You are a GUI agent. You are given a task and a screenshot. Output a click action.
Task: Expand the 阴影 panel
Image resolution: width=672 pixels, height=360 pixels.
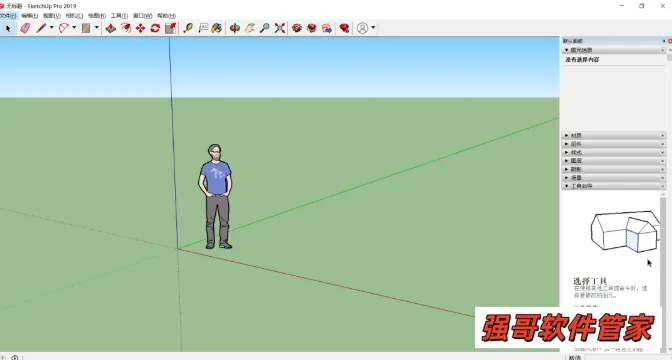tap(567, 169)
